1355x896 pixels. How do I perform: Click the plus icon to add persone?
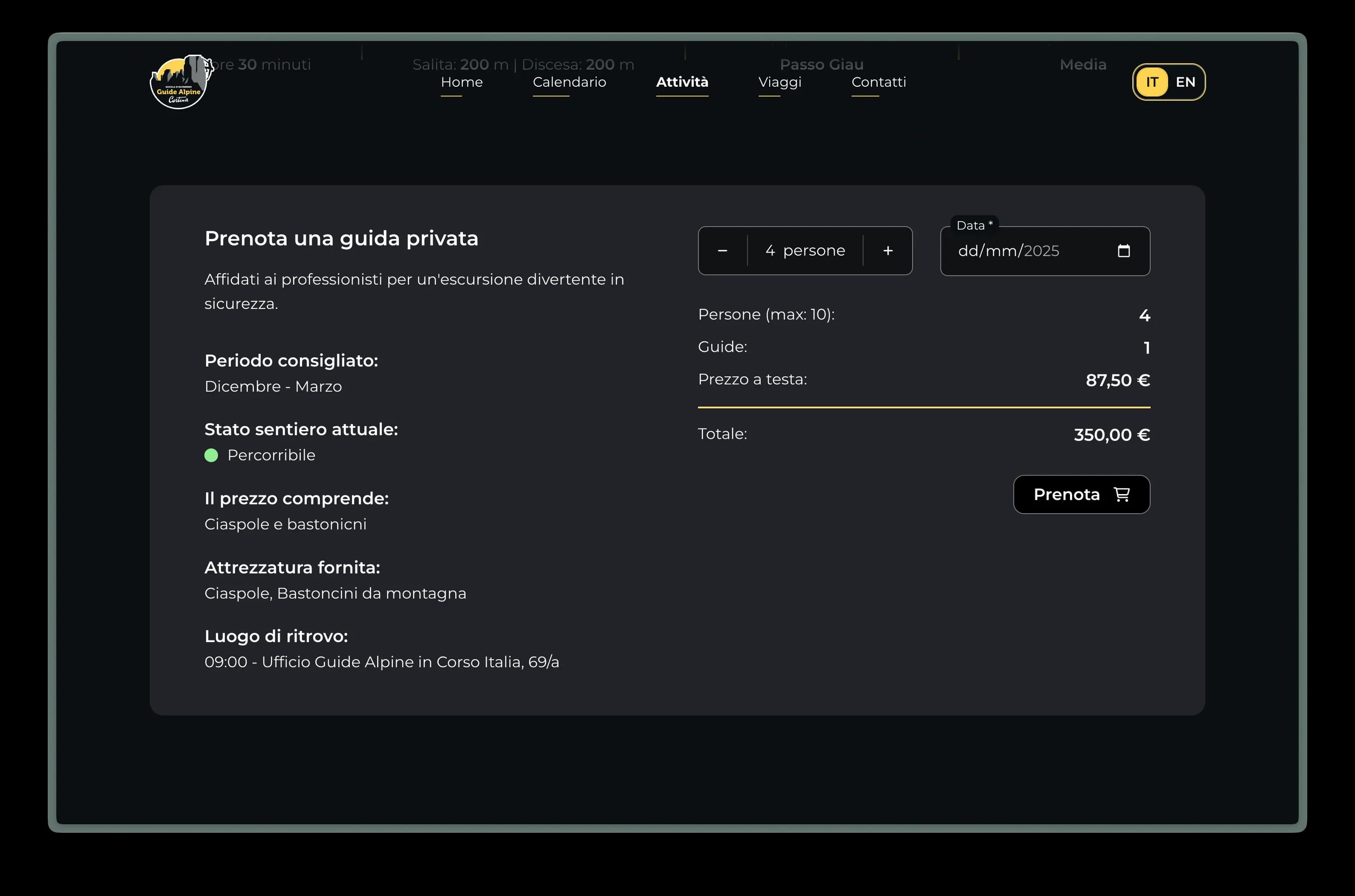point(888,250)
